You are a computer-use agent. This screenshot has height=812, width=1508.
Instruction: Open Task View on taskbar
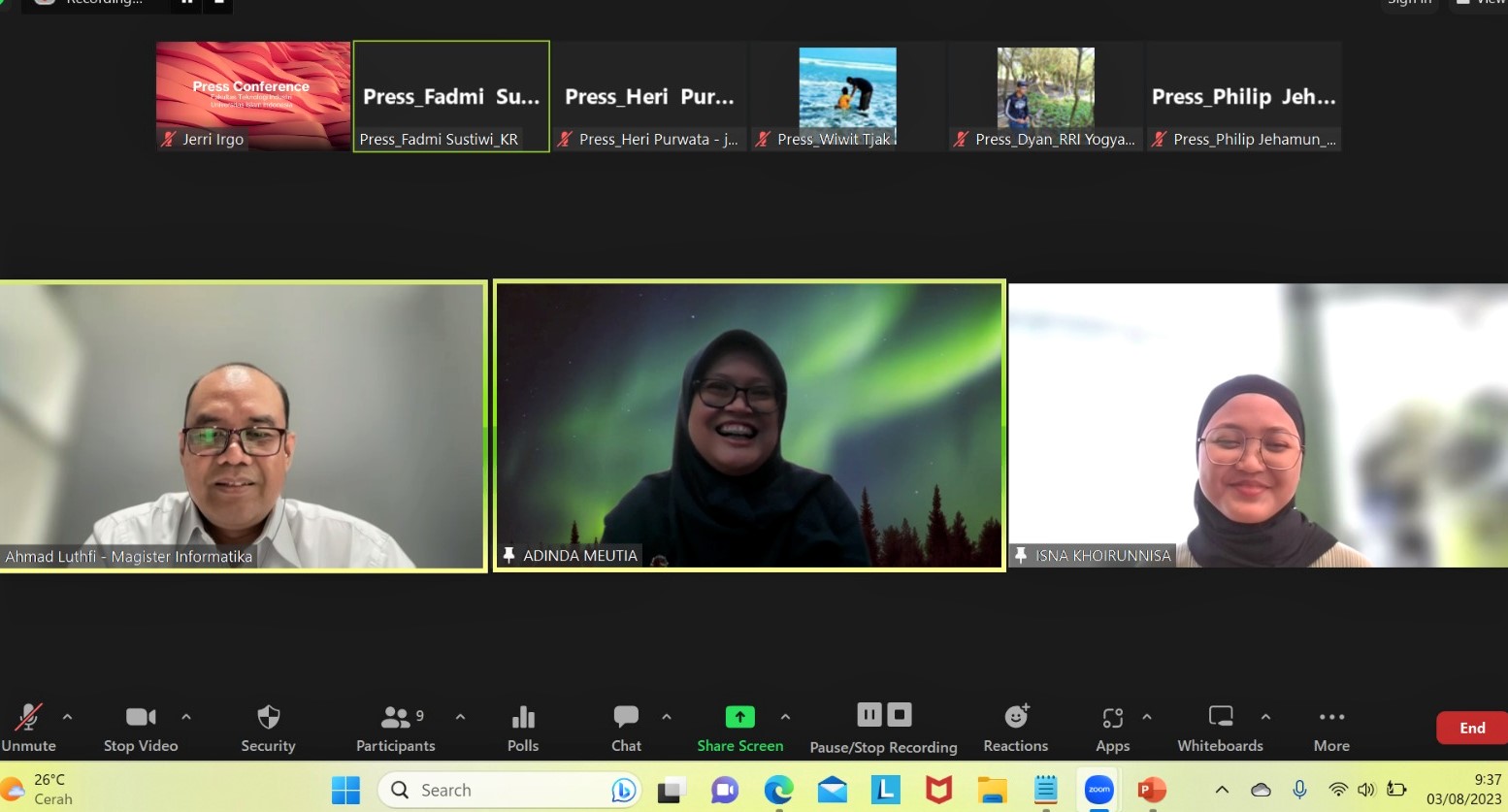[672, 790]
